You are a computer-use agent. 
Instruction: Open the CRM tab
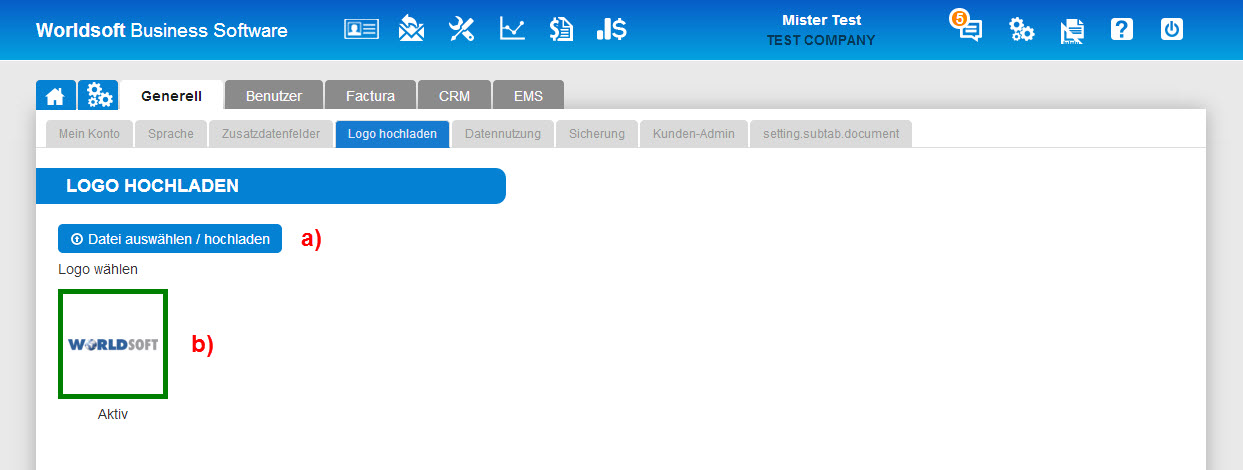(x=454, y=96)
